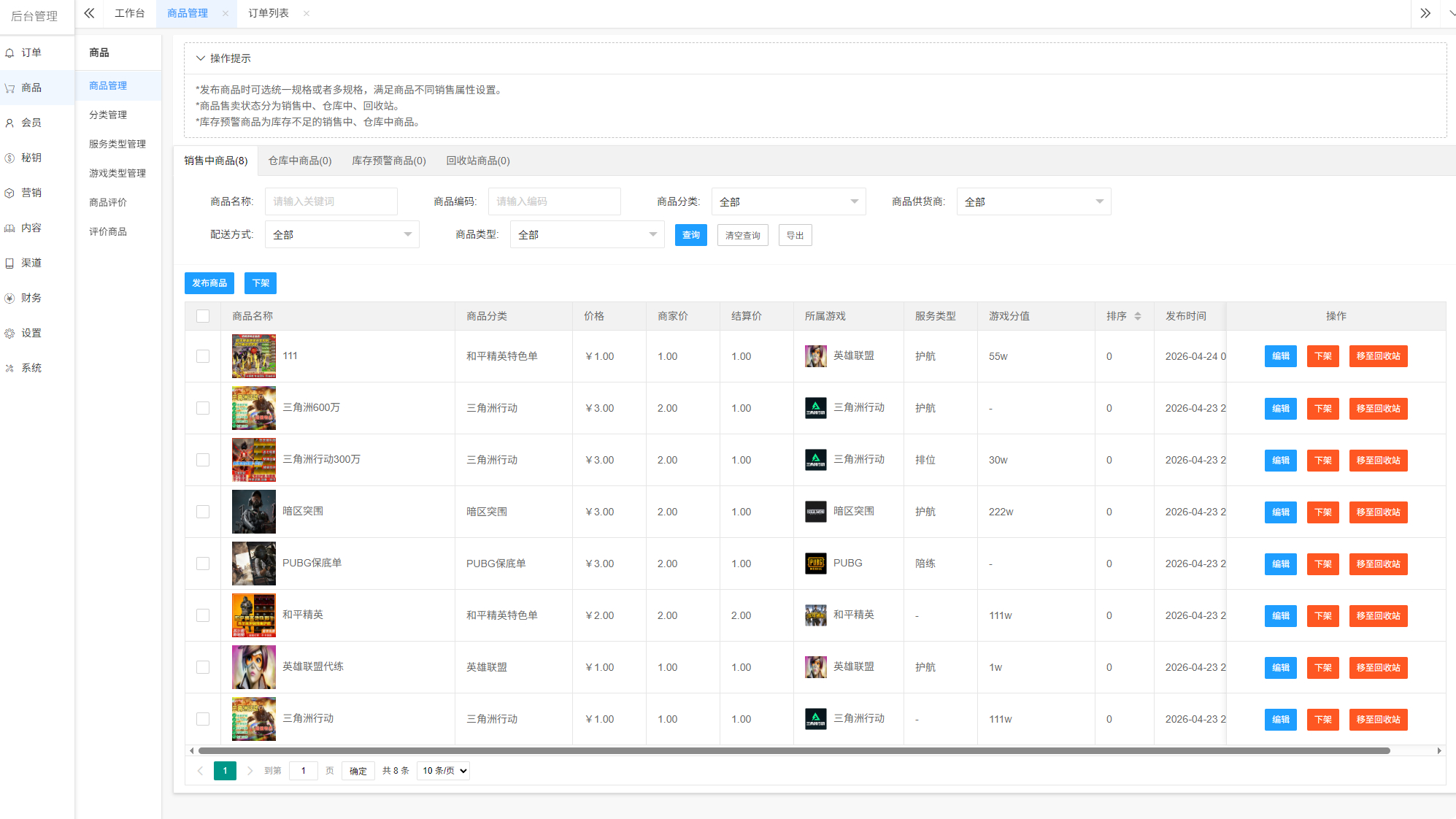
Task: Open the 配送方式 dropdown
Action: tap(342, 234)
